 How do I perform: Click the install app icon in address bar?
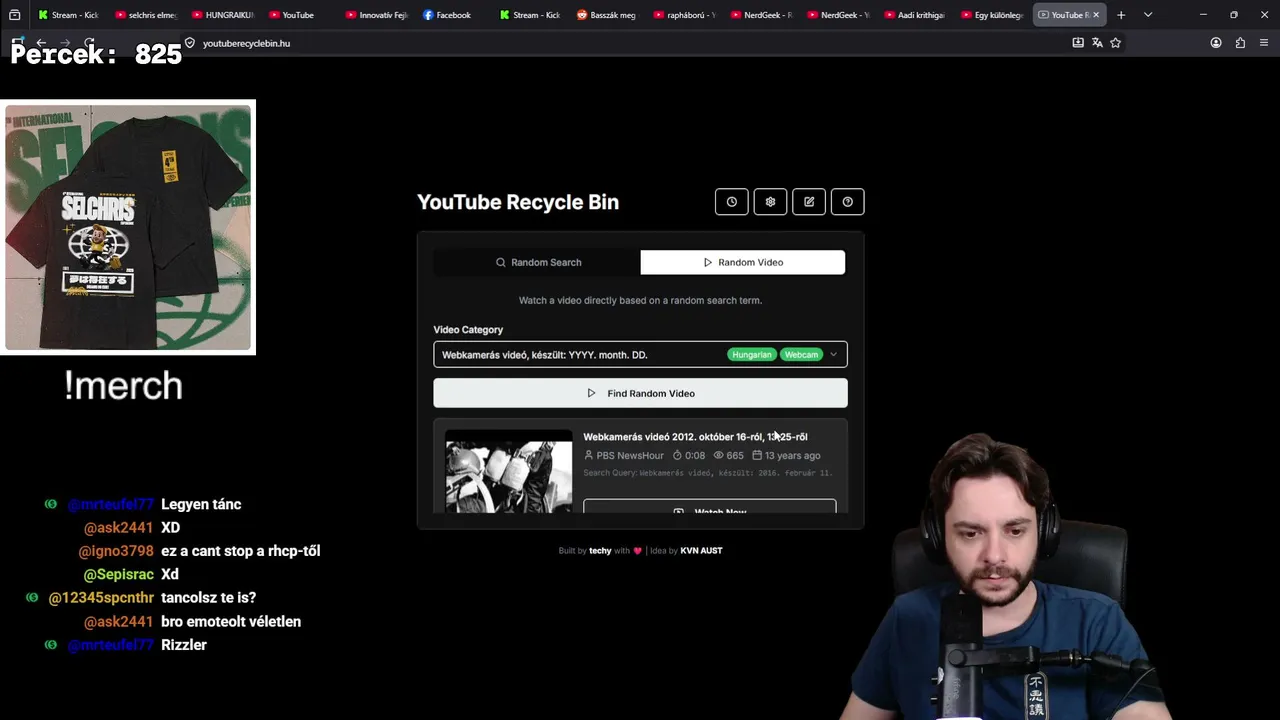1078,43
